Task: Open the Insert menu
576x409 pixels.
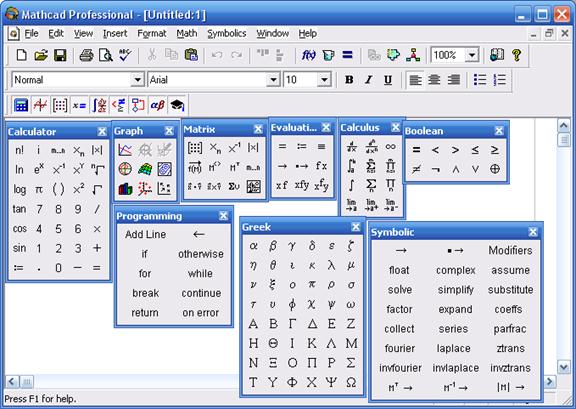Action: pos(115,34)
